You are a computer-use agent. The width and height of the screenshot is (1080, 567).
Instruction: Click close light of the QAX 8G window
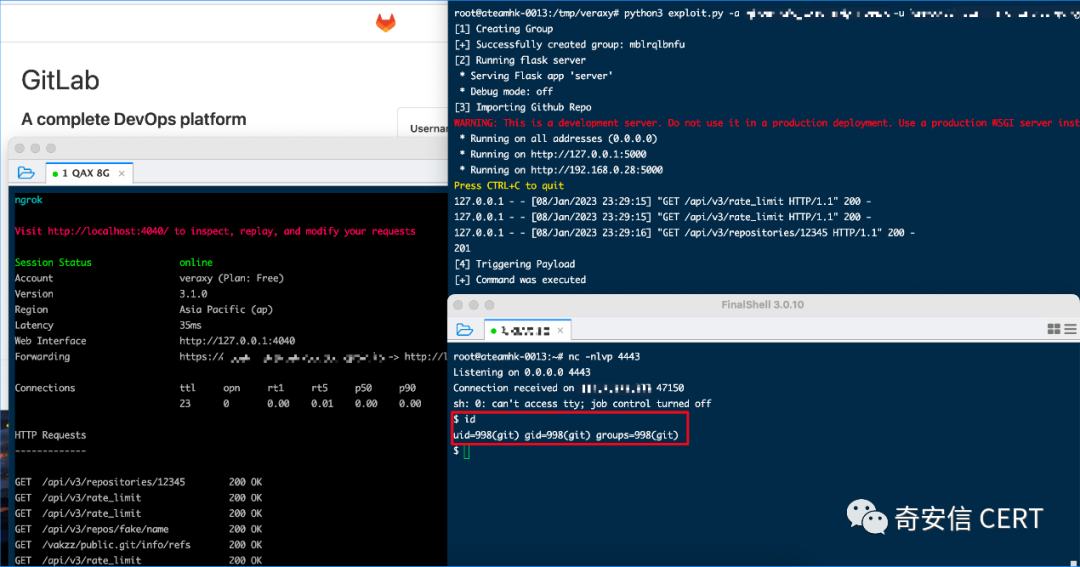pyautogui.click(x=19, y=148)
